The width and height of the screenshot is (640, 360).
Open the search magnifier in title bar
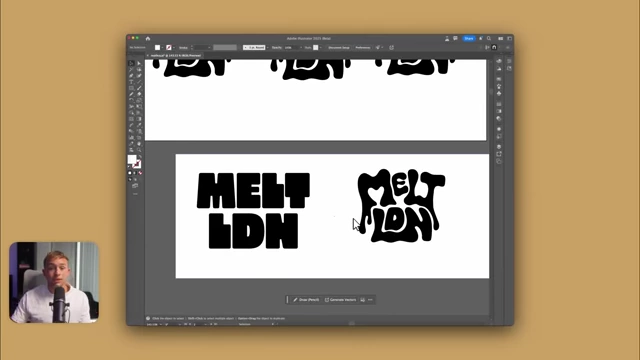tap(489, 38)
